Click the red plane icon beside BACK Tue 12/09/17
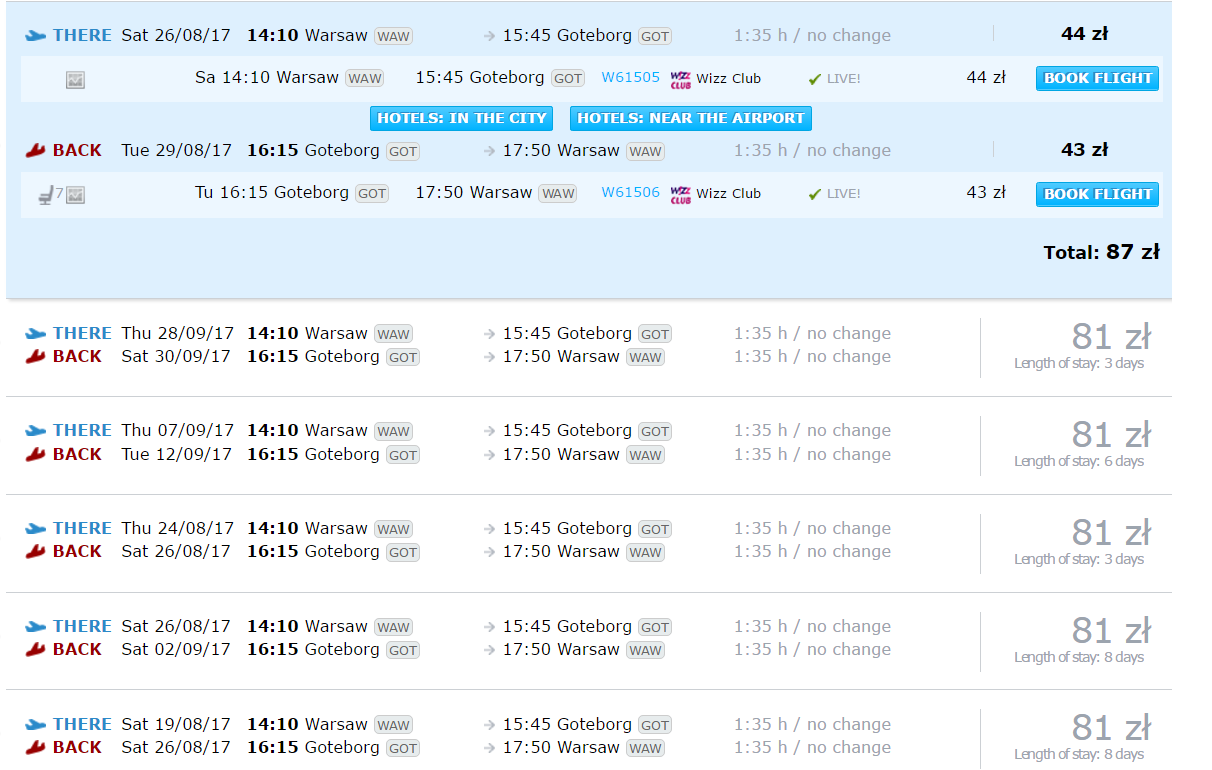The height and width of the screenshot is (770, 1212). click(36, 454)
